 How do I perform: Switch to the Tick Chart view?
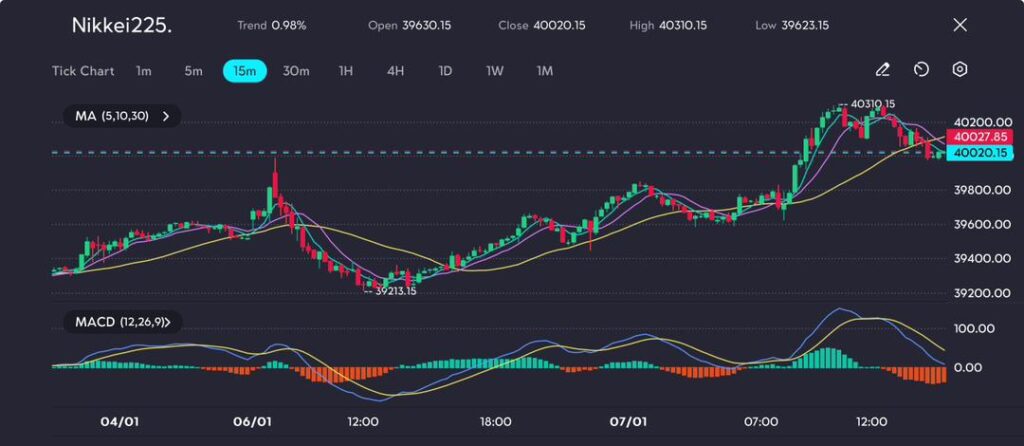click(82, 71)
